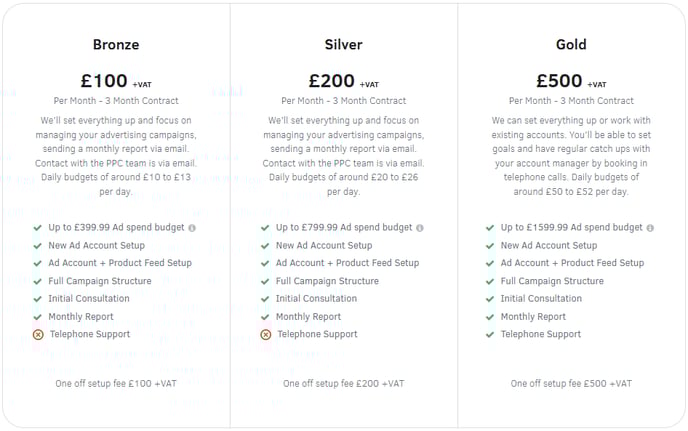The height and width of the screenshot is (431, 688).
Task: Select the Silver plan heading
Action: (344, 44)
